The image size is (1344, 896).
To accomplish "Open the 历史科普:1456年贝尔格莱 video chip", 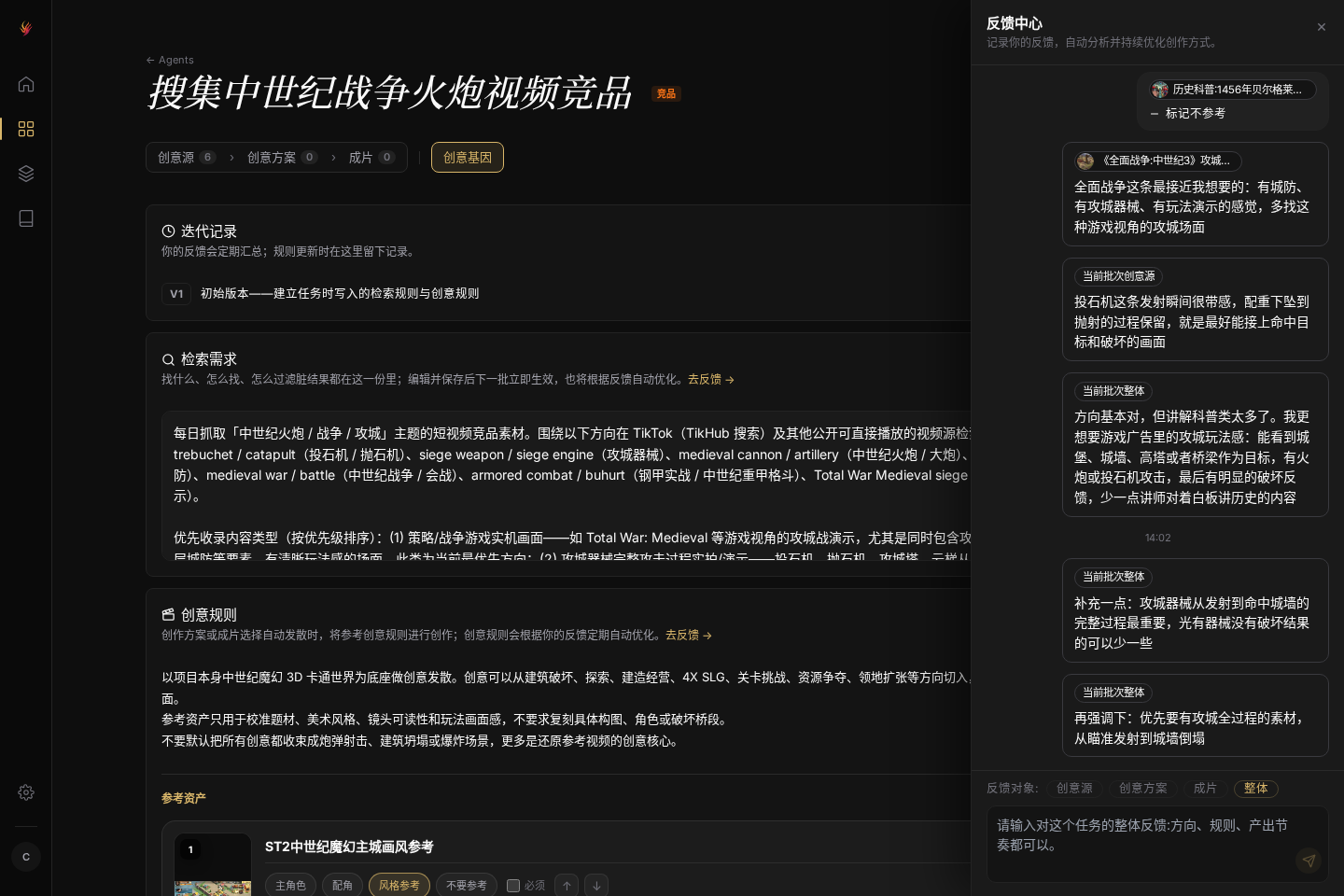I will tap(1233, 90).
